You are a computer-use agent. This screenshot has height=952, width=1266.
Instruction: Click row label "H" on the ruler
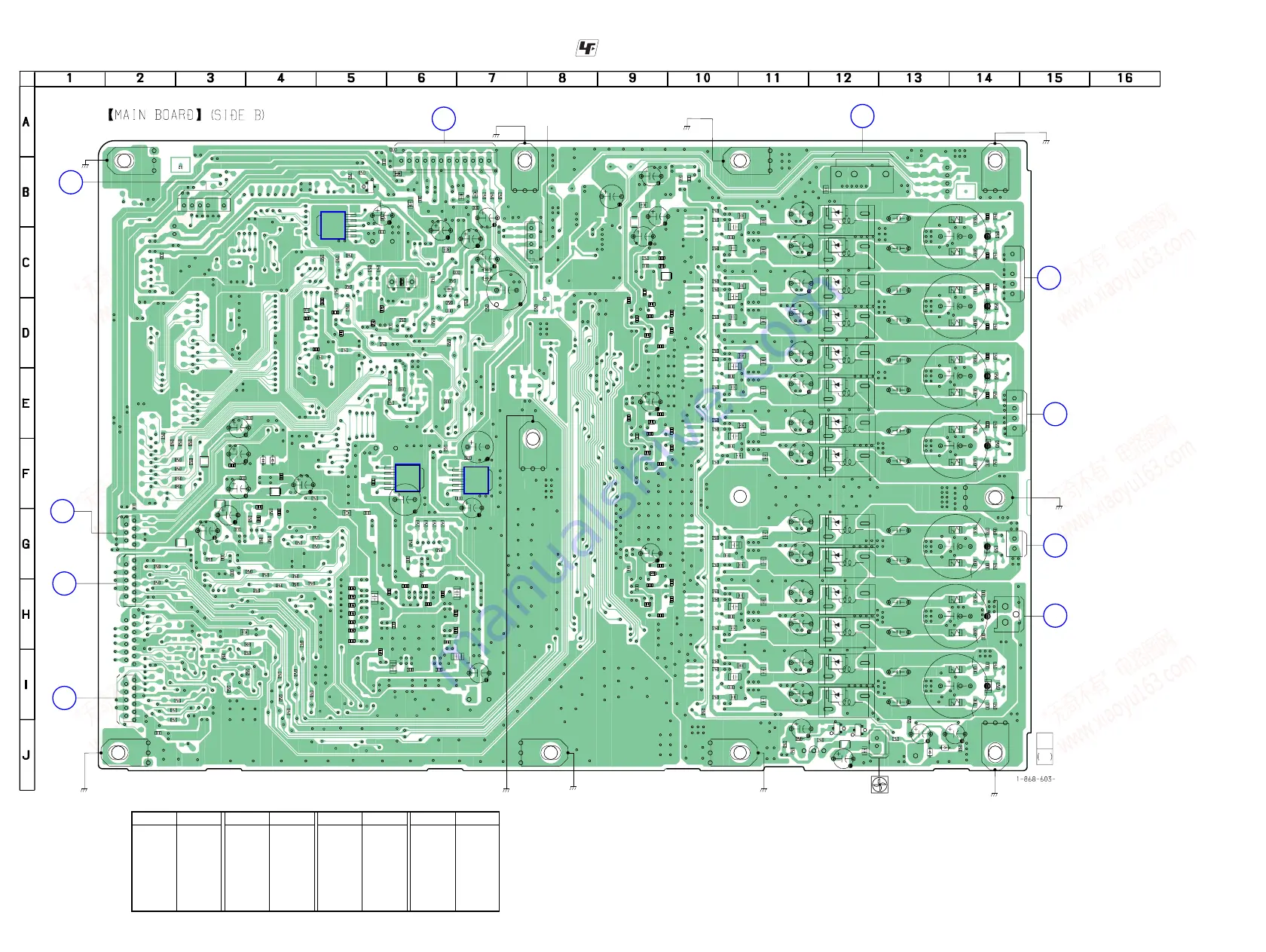(26, 614)
